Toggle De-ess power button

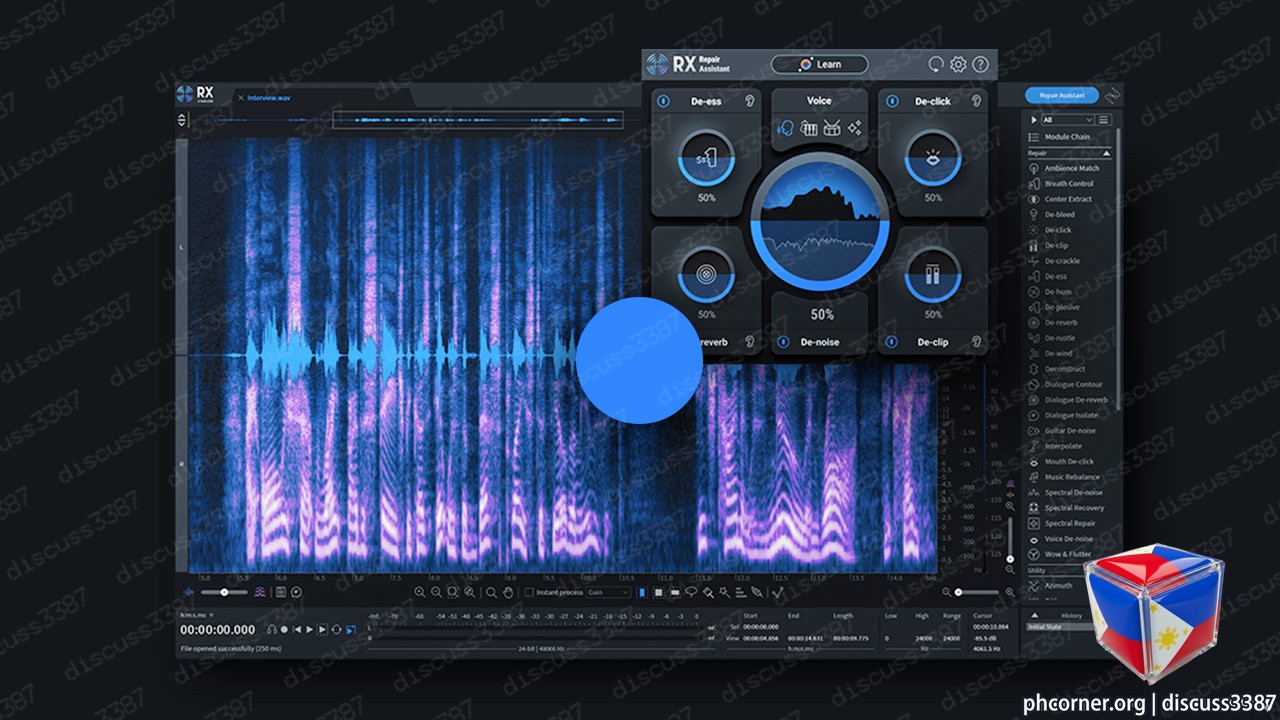pyautogui.click(x=663, y=101)
